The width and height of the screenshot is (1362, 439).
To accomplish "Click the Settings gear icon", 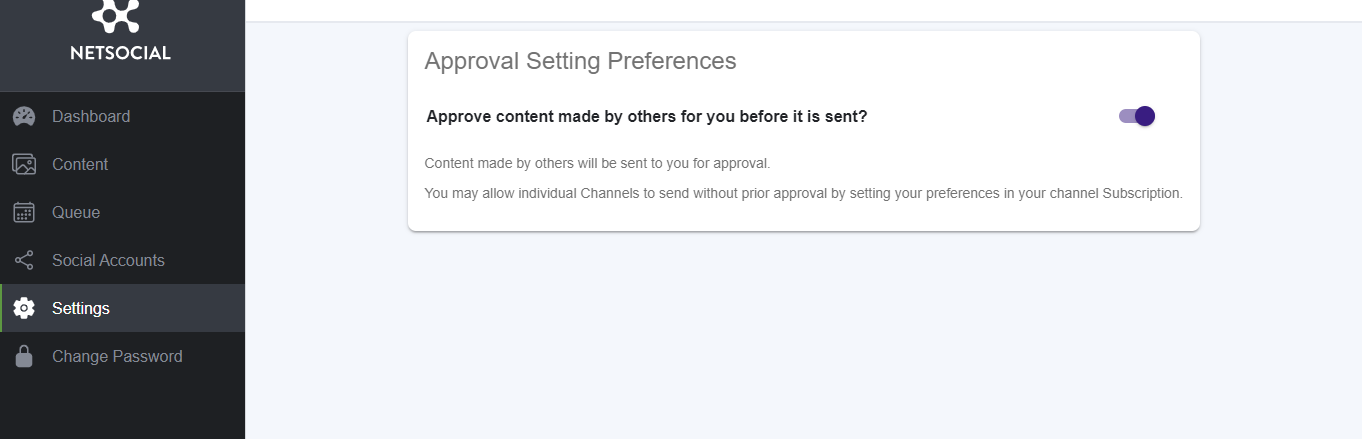I will [x=24, y=308].
